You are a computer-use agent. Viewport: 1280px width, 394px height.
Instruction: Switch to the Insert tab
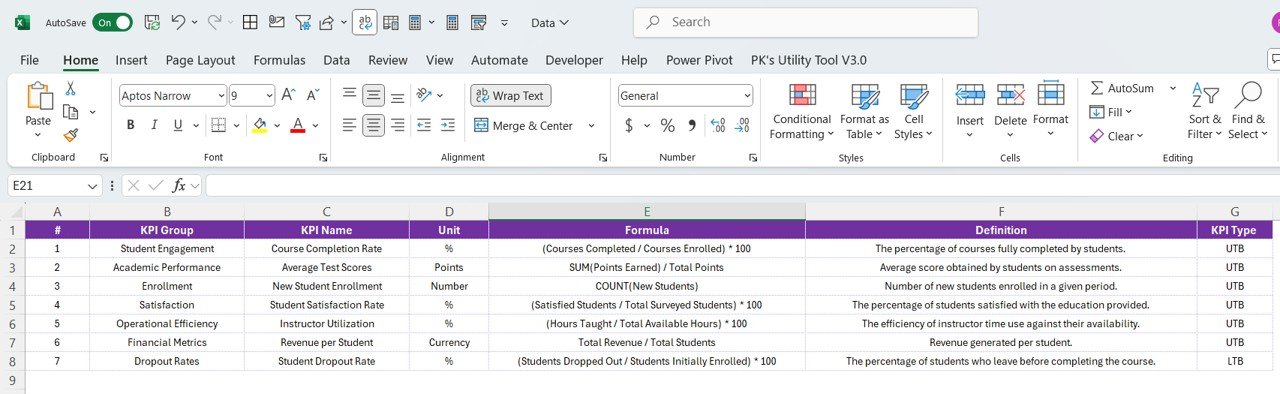tap(131, 60)
